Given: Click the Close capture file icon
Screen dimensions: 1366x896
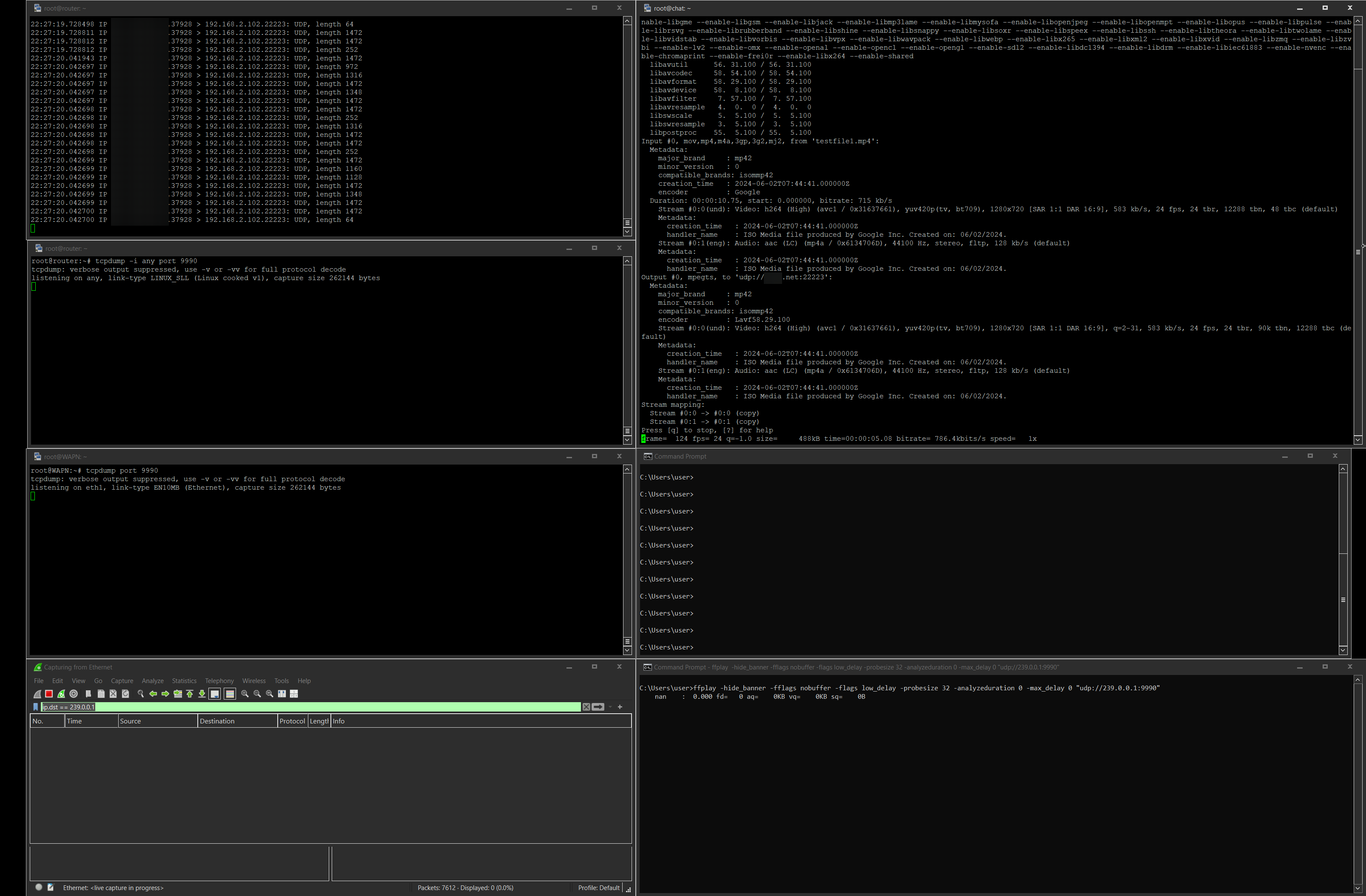Looking at the screenshot, I should tap(113, 694).
